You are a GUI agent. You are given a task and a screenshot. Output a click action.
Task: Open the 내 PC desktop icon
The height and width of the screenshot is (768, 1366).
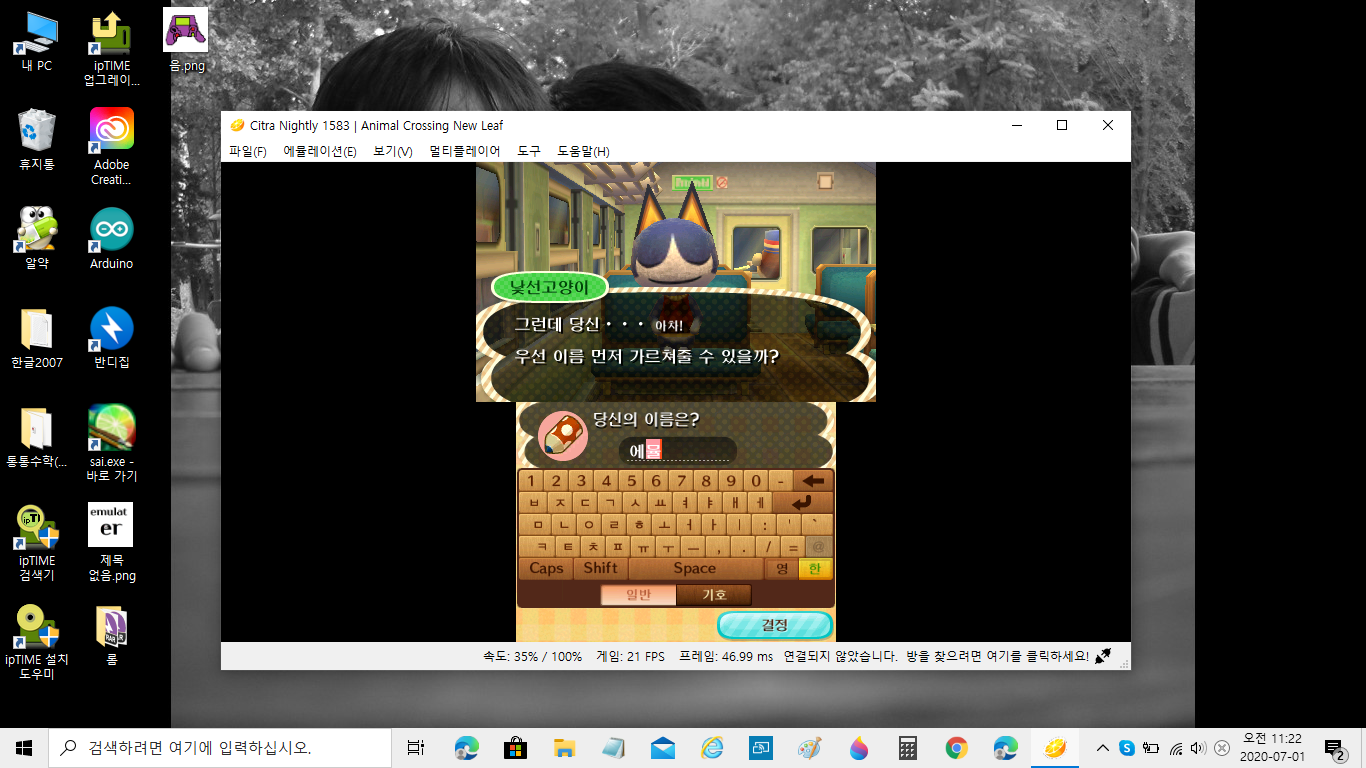(37, 42)
